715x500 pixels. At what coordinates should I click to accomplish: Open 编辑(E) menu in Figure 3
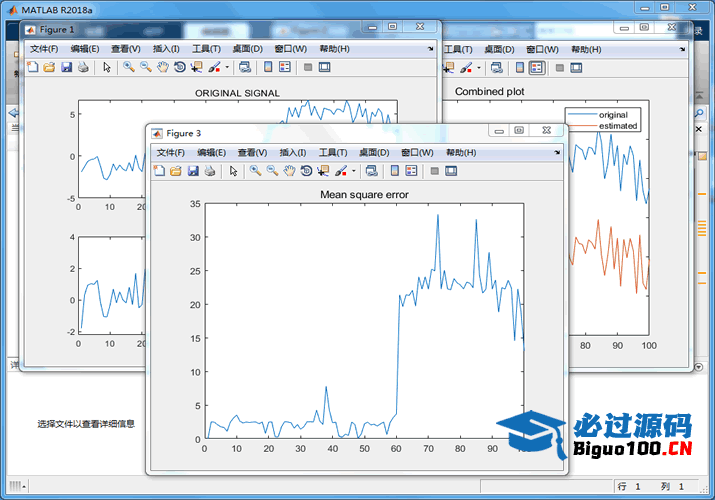[211, 153]
